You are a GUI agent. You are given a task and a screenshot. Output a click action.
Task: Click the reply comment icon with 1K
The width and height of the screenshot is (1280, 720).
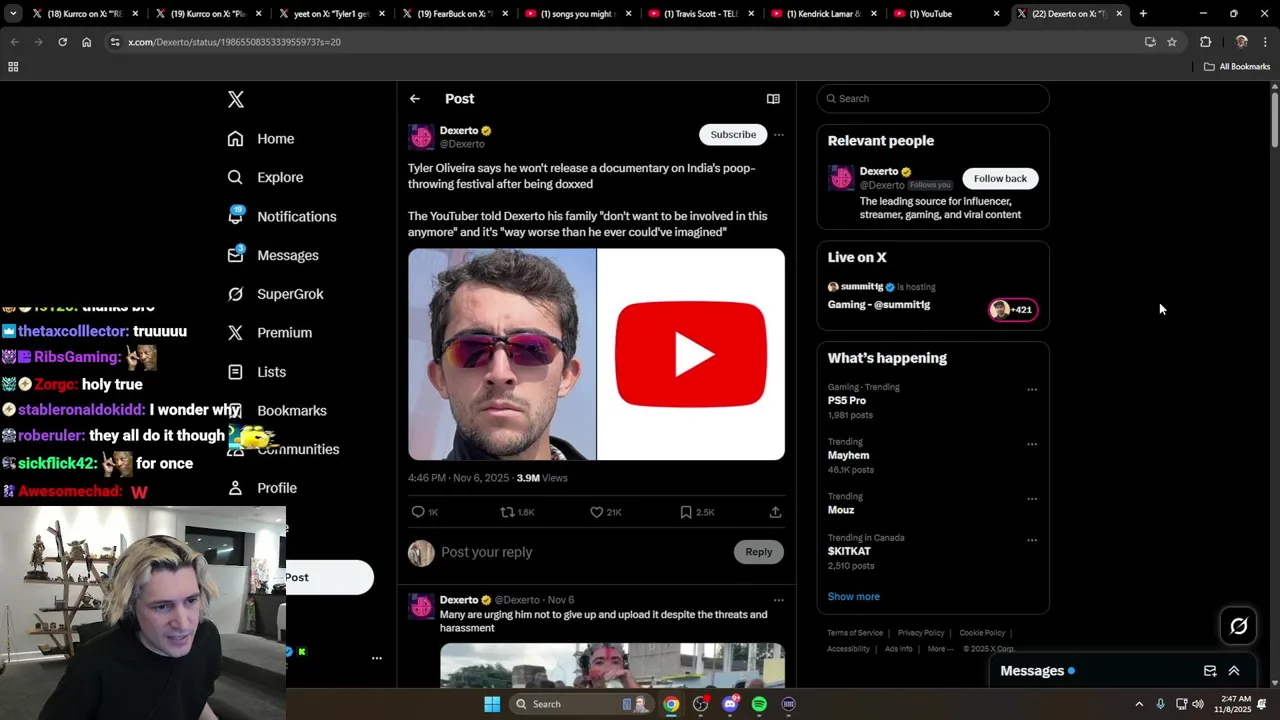click(418, 512)
